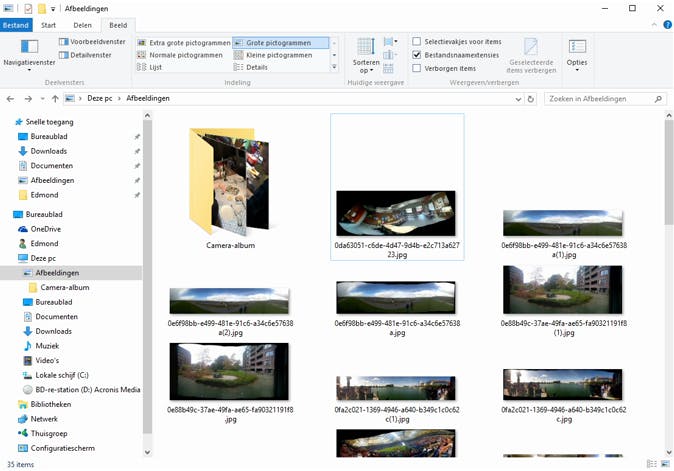This screenshot has width=674, height=471.
Task: Select Camera-album in the navigation tree
Action: (x=65, y=287)
